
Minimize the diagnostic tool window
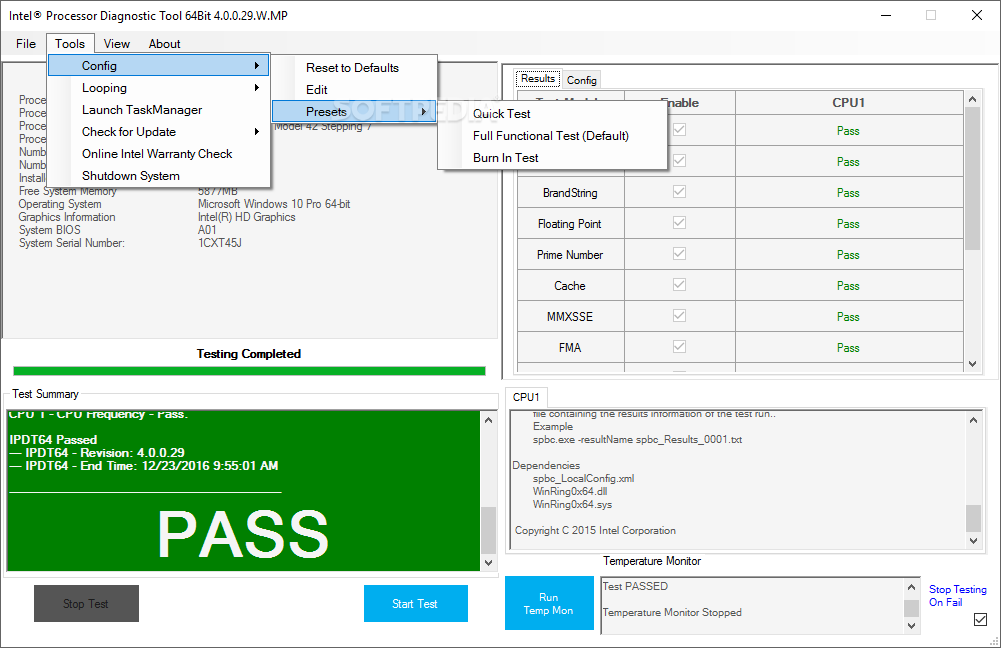point(886,15)
